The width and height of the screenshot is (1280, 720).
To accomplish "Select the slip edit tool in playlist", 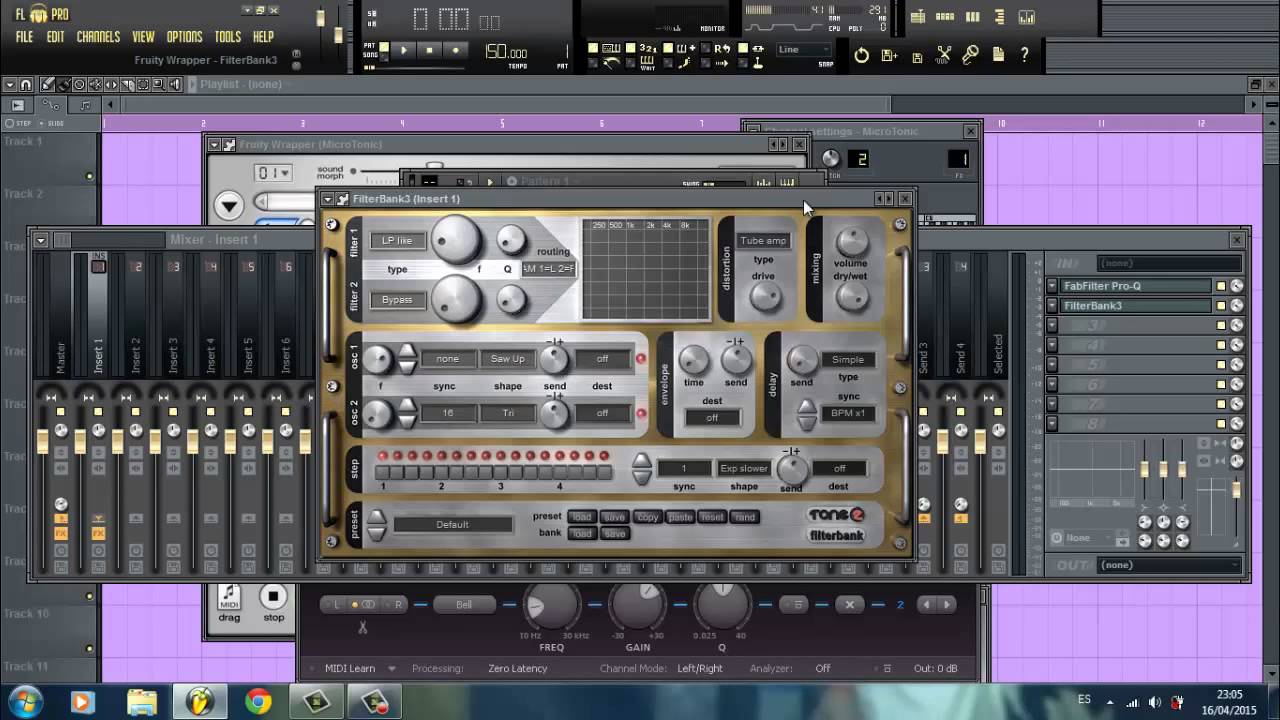I will click(x=111, y=85).
